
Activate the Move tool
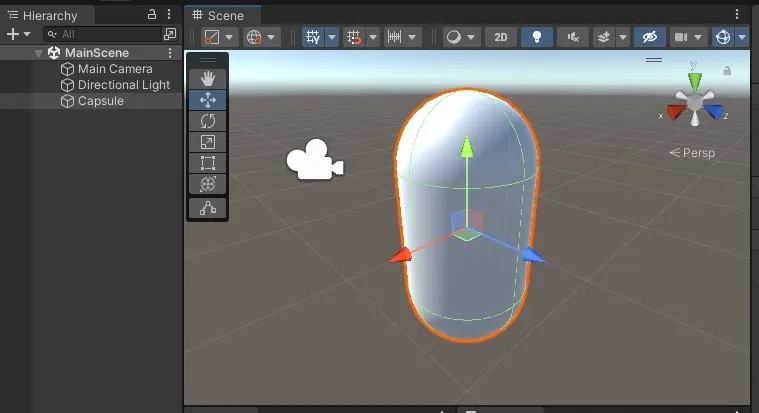(208, 100)
